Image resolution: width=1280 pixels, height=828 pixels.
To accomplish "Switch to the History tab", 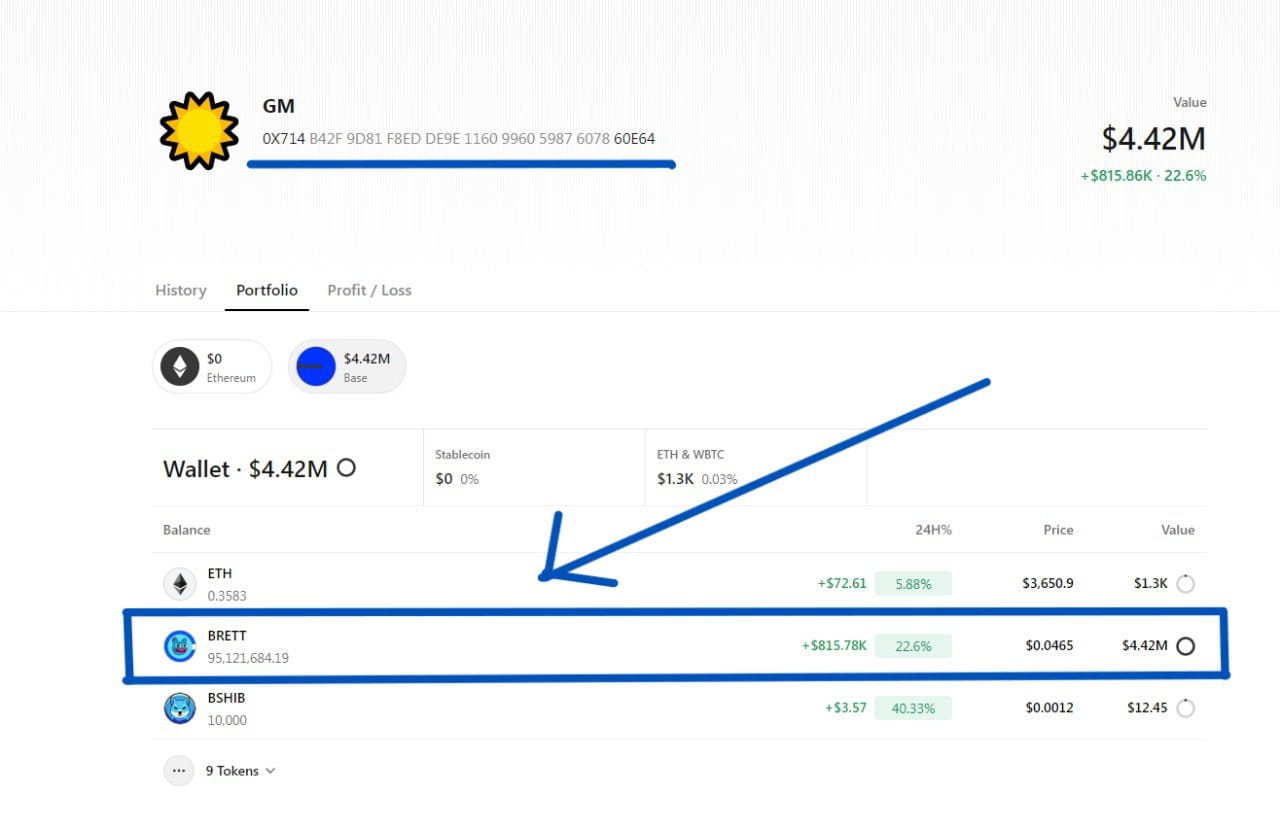I will point(180,290).
